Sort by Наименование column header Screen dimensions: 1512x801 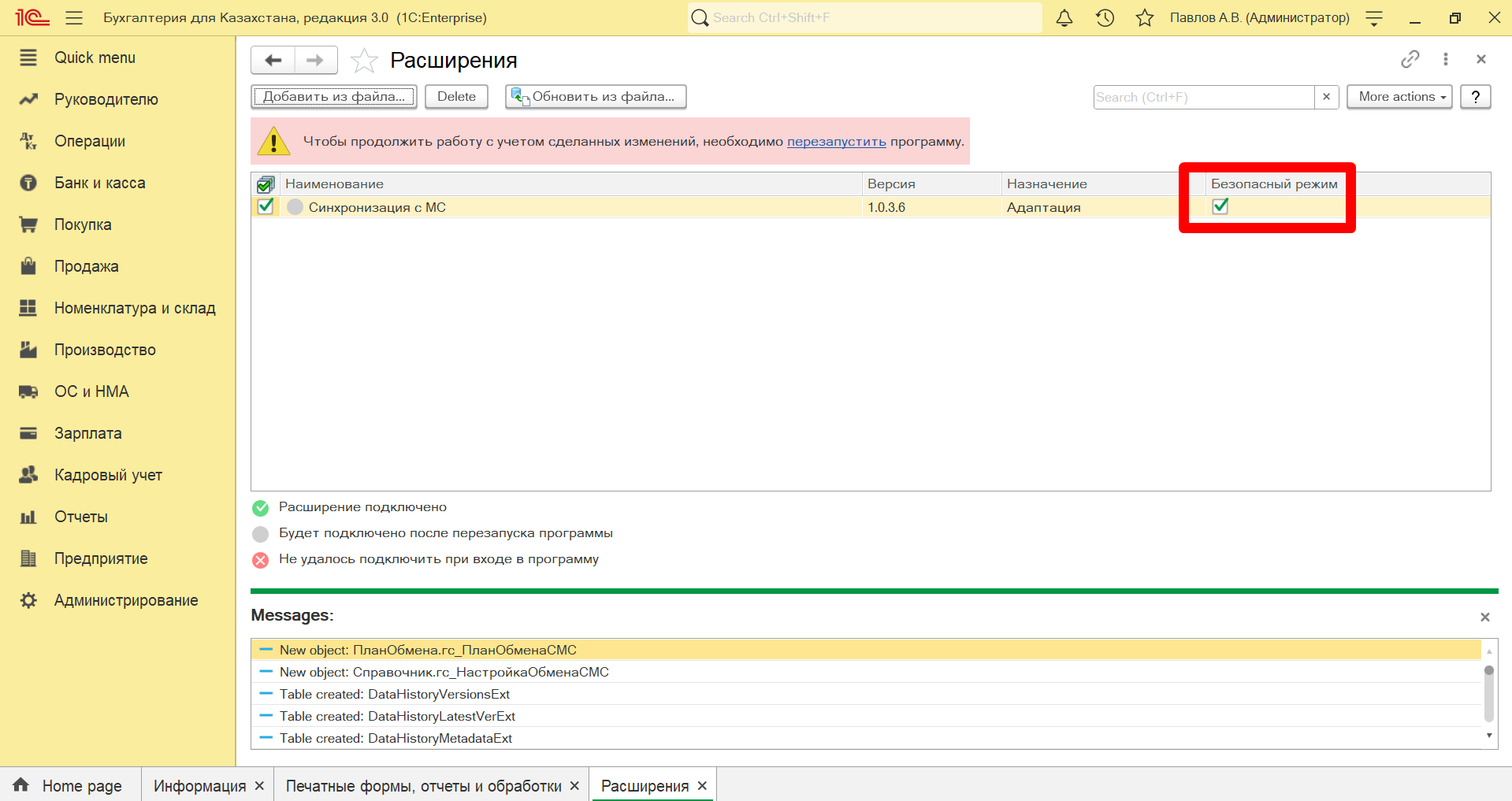[571, 184]
